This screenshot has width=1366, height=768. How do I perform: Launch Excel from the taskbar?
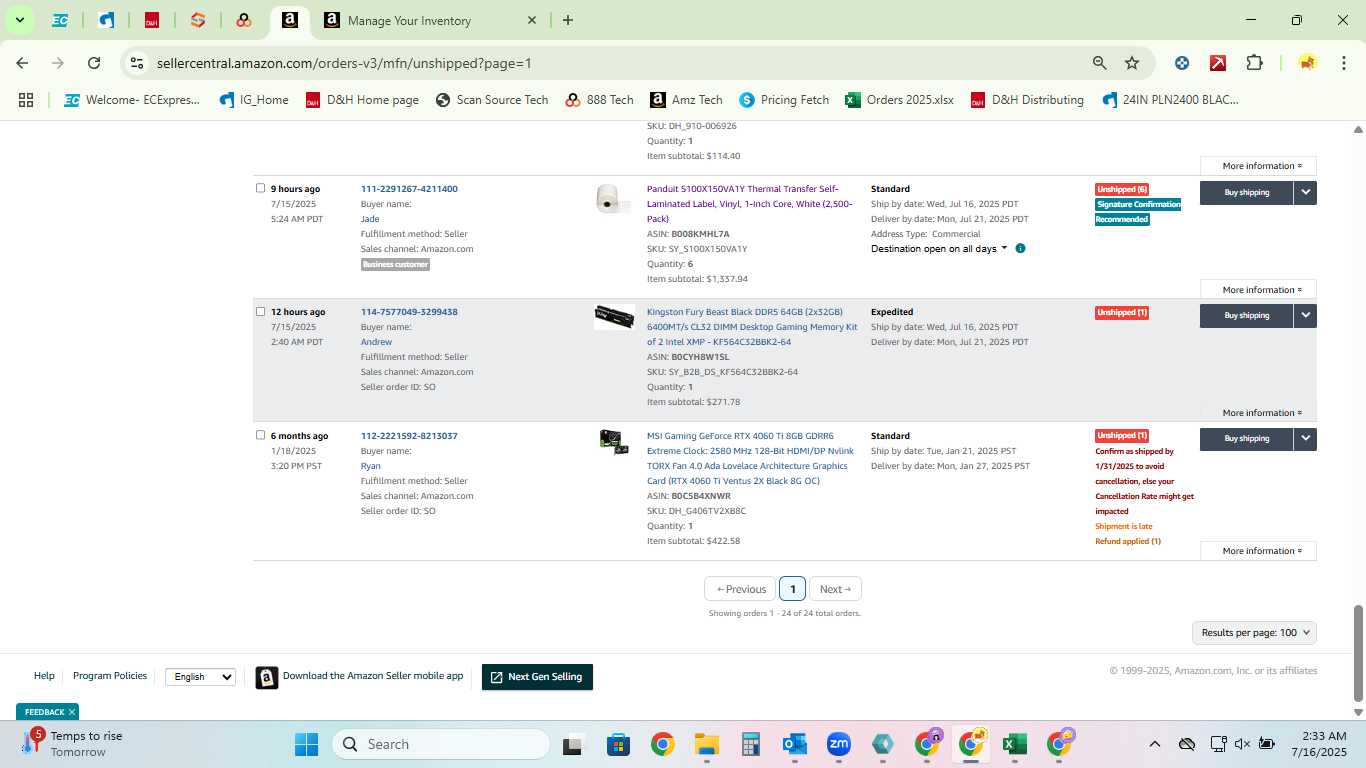(1014, 744)
